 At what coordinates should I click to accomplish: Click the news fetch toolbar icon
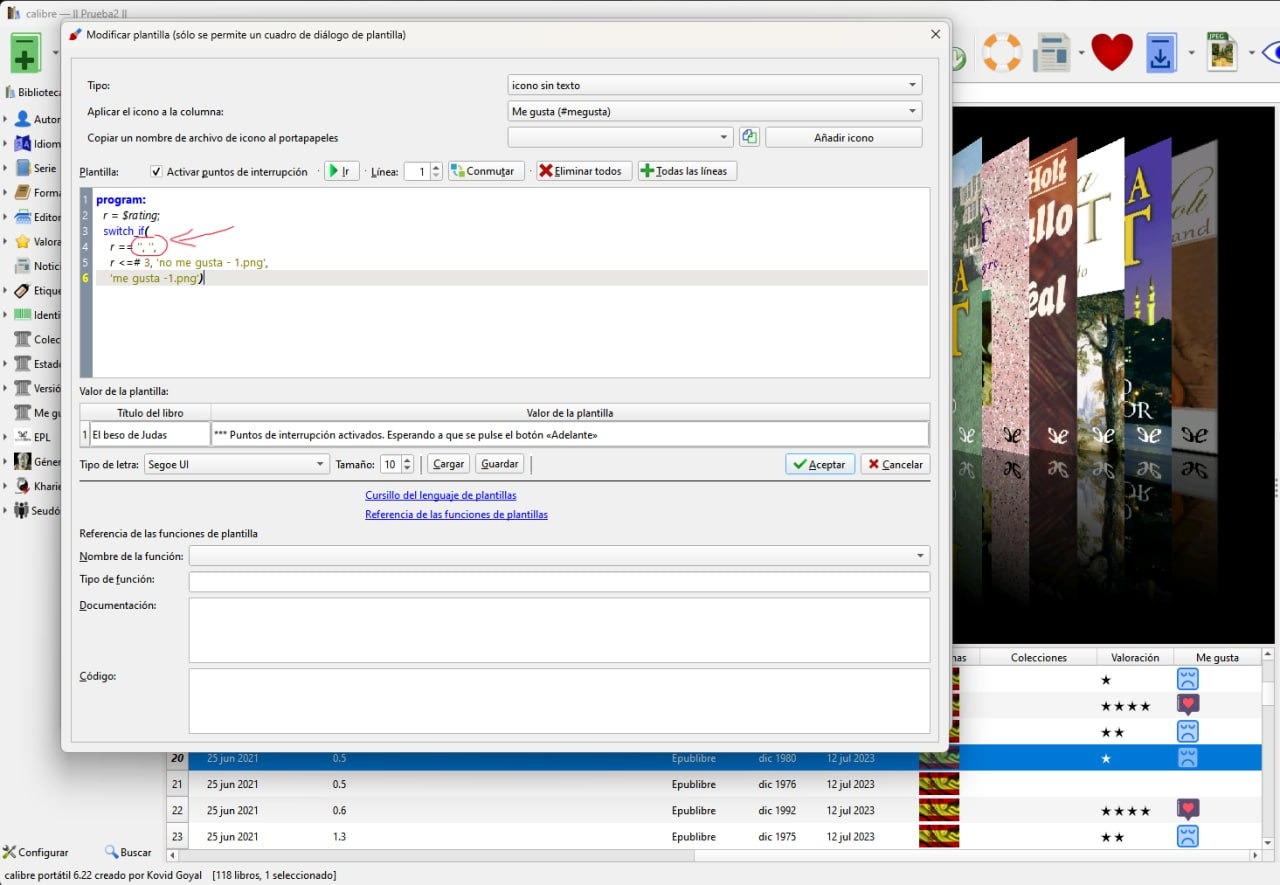[1051, 53]
